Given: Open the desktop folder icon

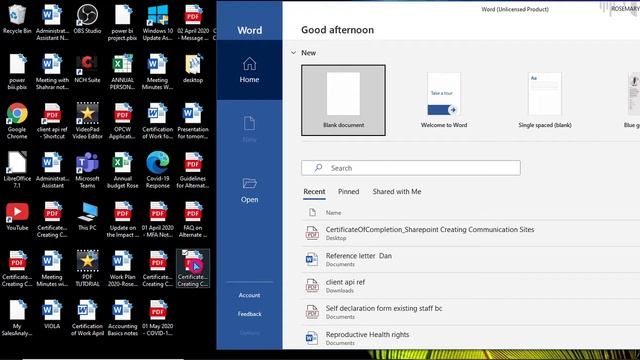Looking at the screenshot, I should click(x=193, y=68).
